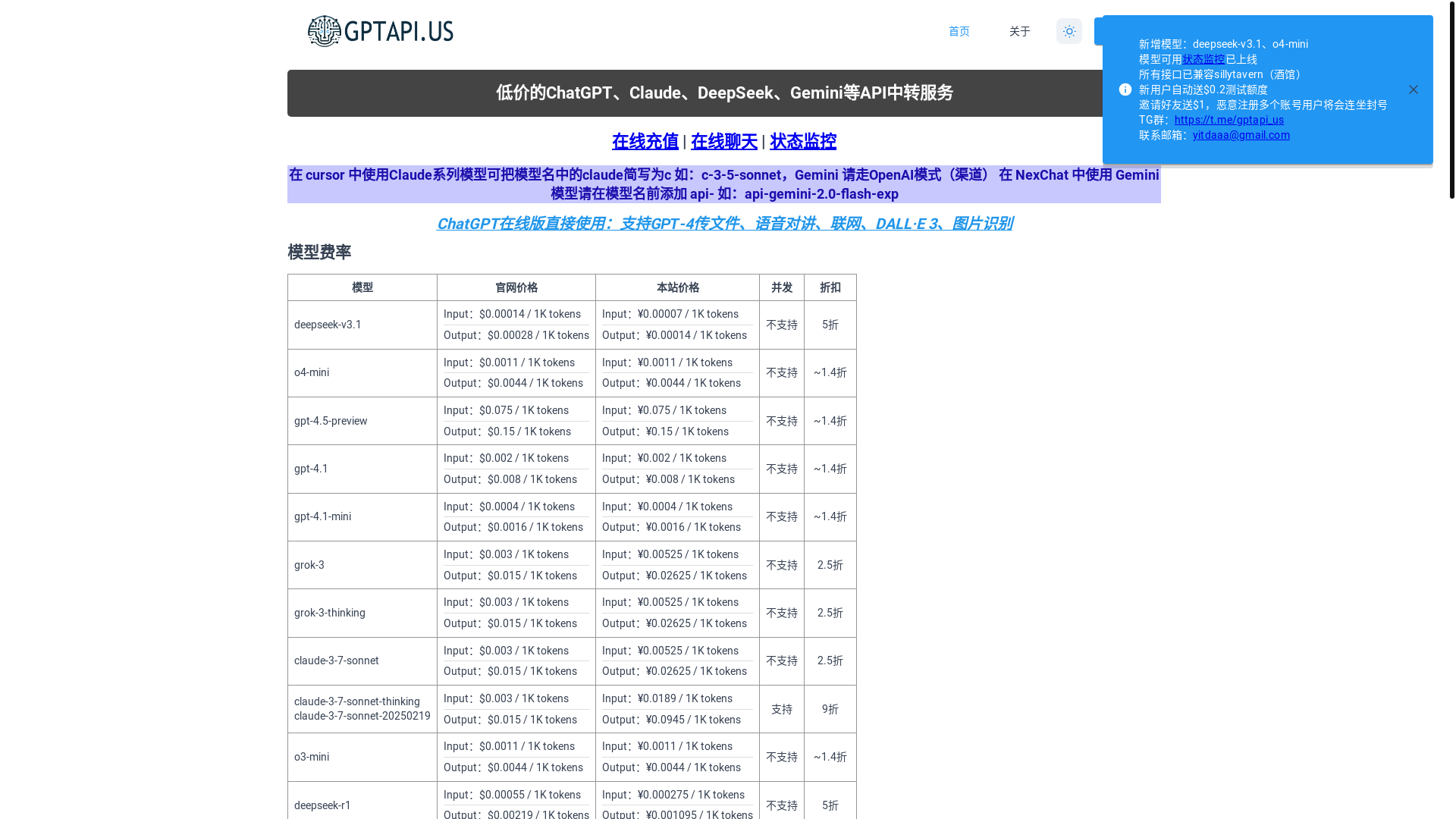The height and width of the screenshot is (819, 1456).
Task: Click the 9折 discount cell
Action: (830, 709)
